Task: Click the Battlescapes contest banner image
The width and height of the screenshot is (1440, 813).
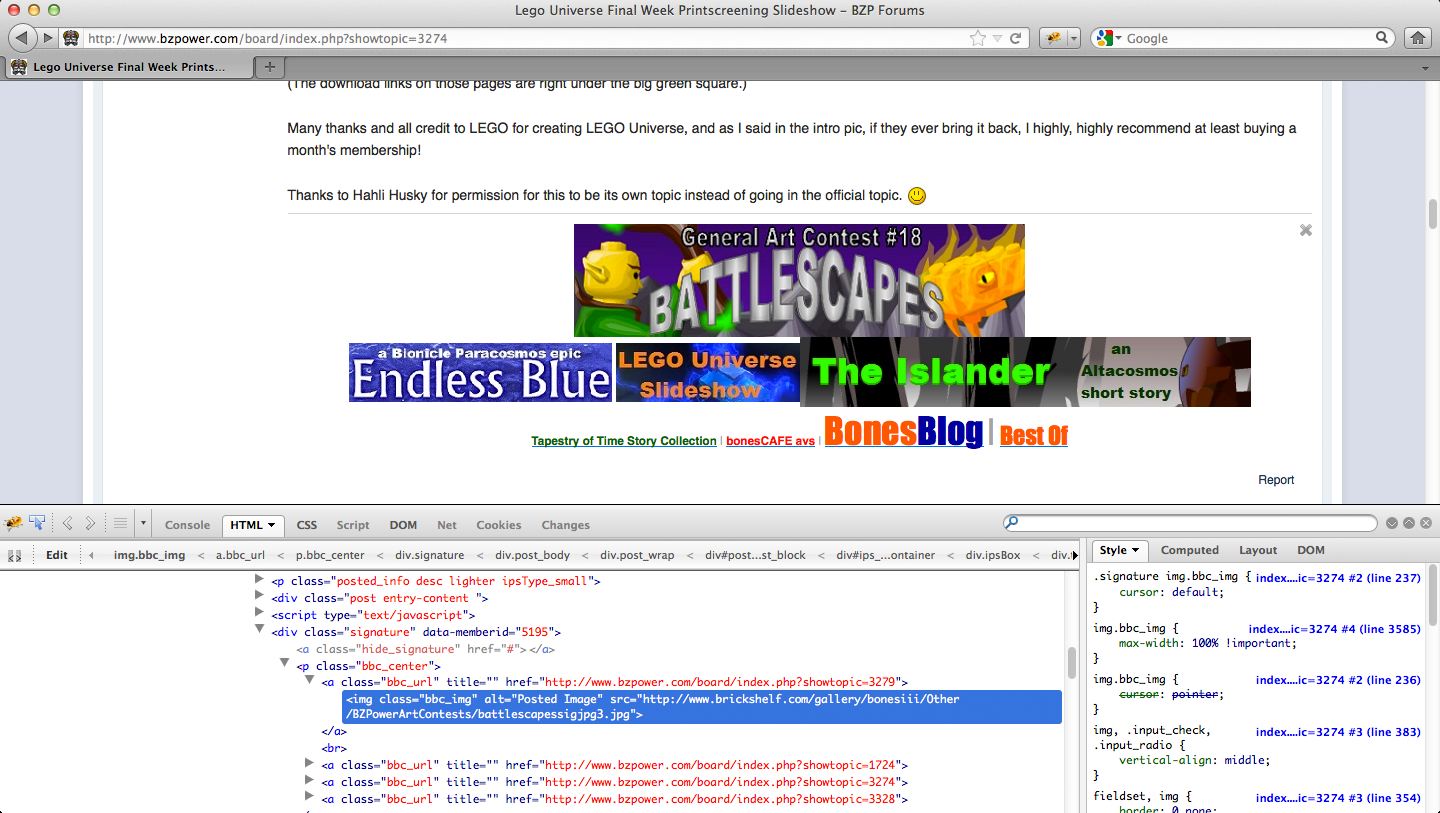Action: [x=799, y=280]
